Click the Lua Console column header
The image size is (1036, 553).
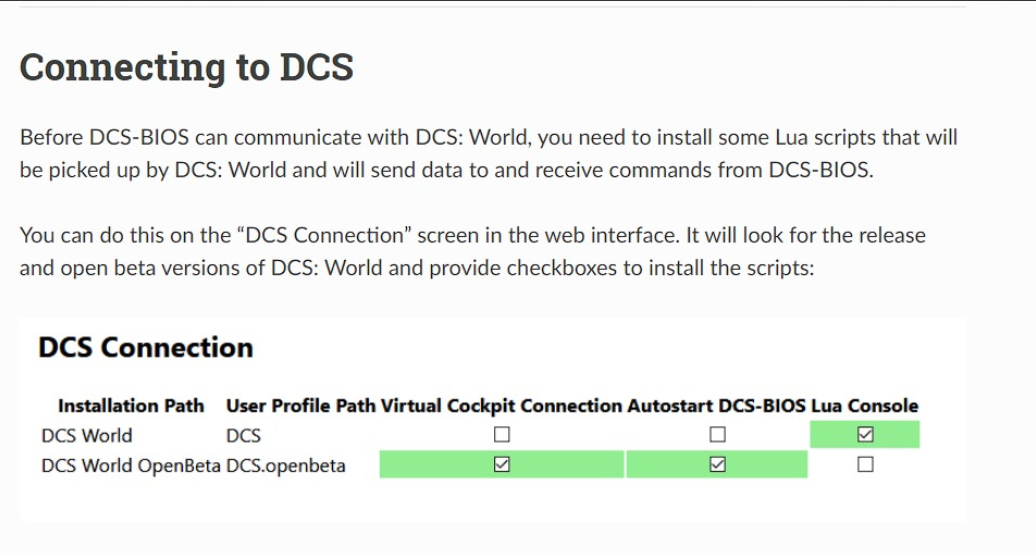865,406
